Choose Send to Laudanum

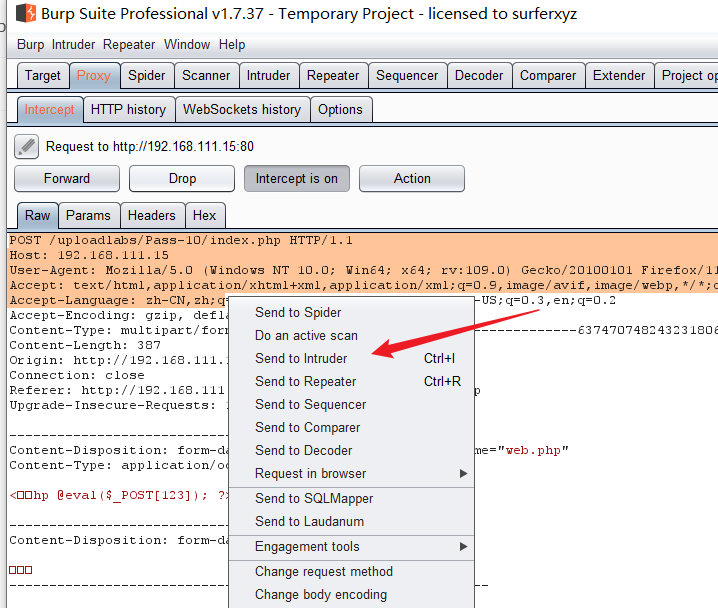[x=351, y=521]
